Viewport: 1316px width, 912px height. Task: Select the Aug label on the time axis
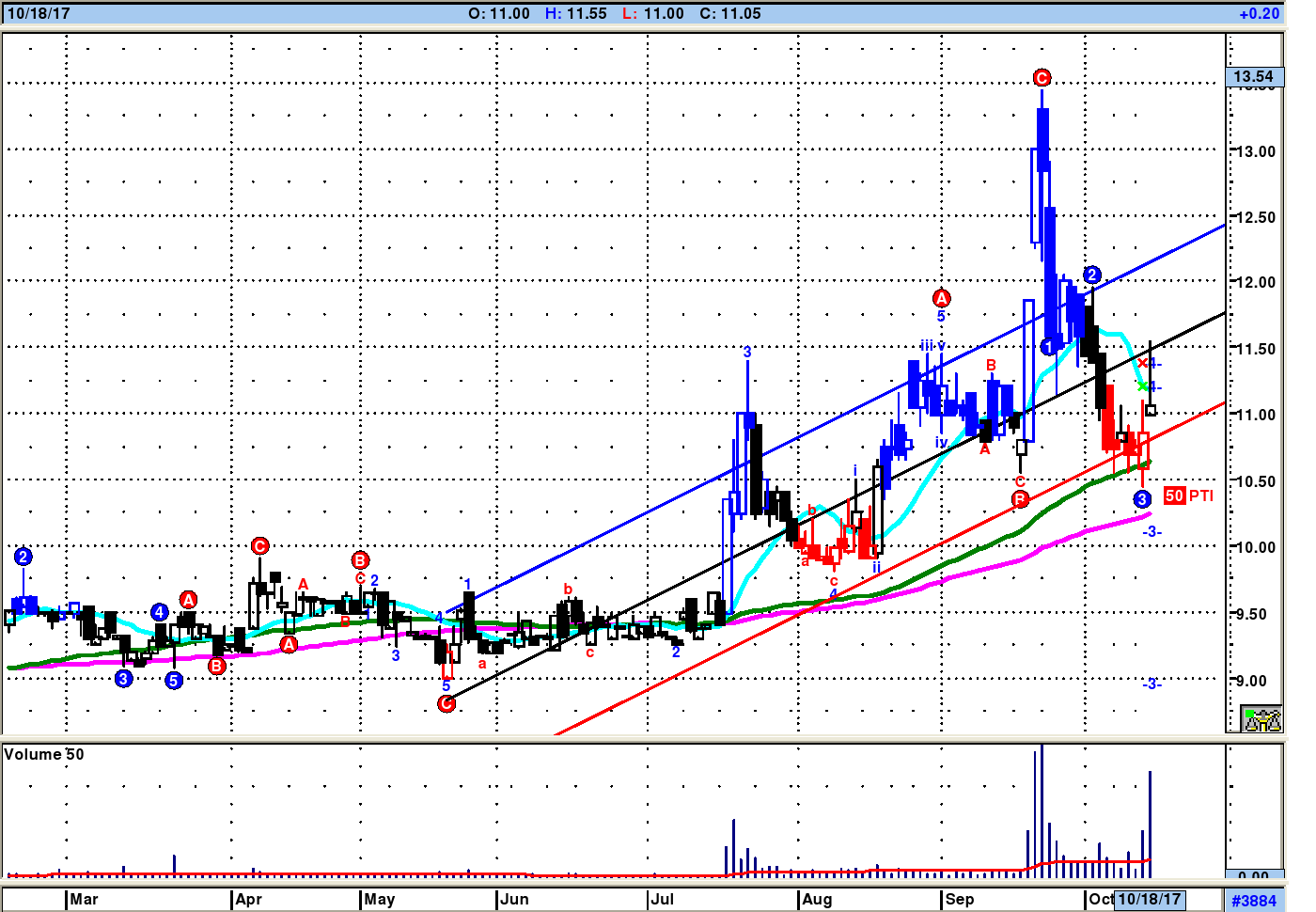[x=817, y=899]
